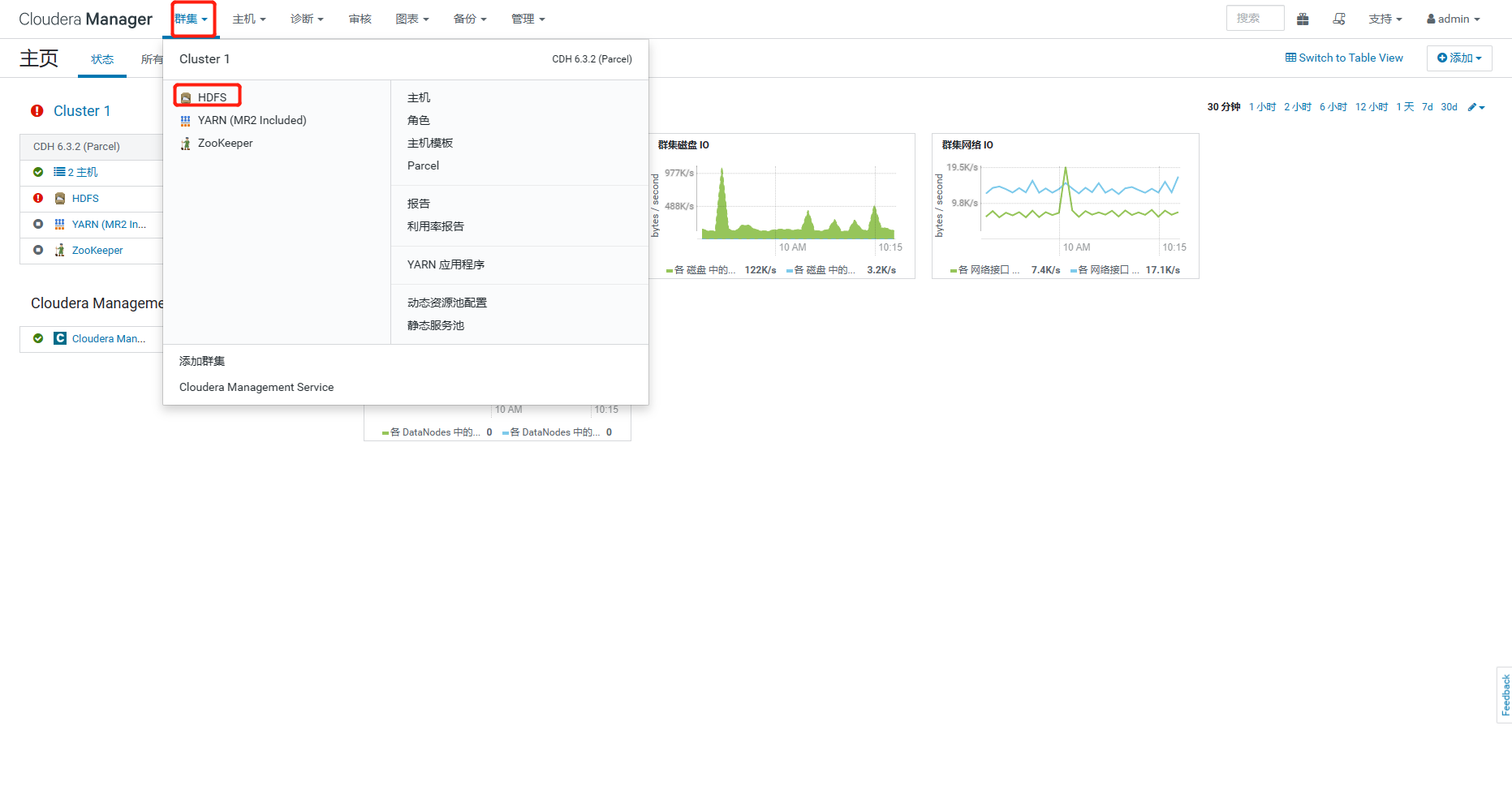This screenshot has height=786, width=1512.
Task: Open 动态资源池配置 from the dropdown
Action: click(447, 303)
